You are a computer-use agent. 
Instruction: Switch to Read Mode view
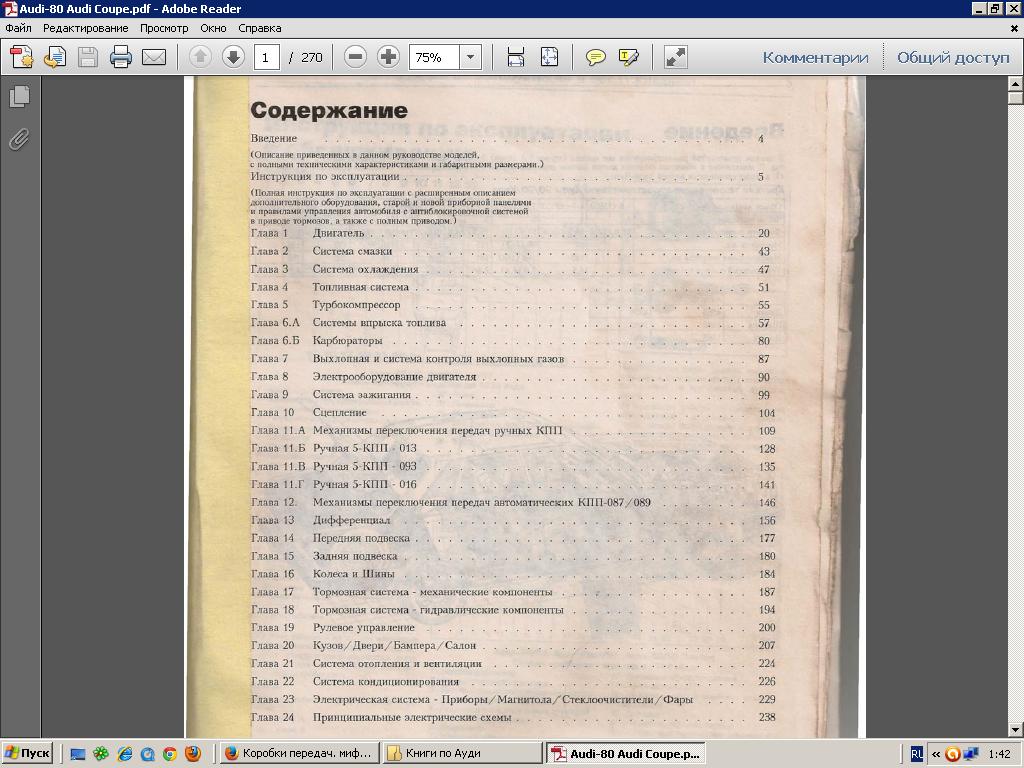[676, 57]
